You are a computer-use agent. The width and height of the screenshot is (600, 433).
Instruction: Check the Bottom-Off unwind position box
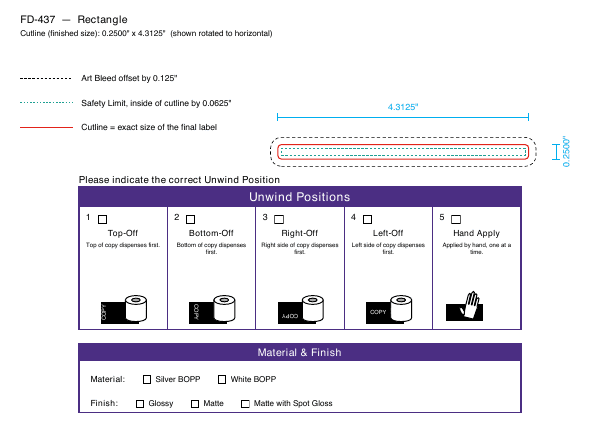click(x=191, y=219)
